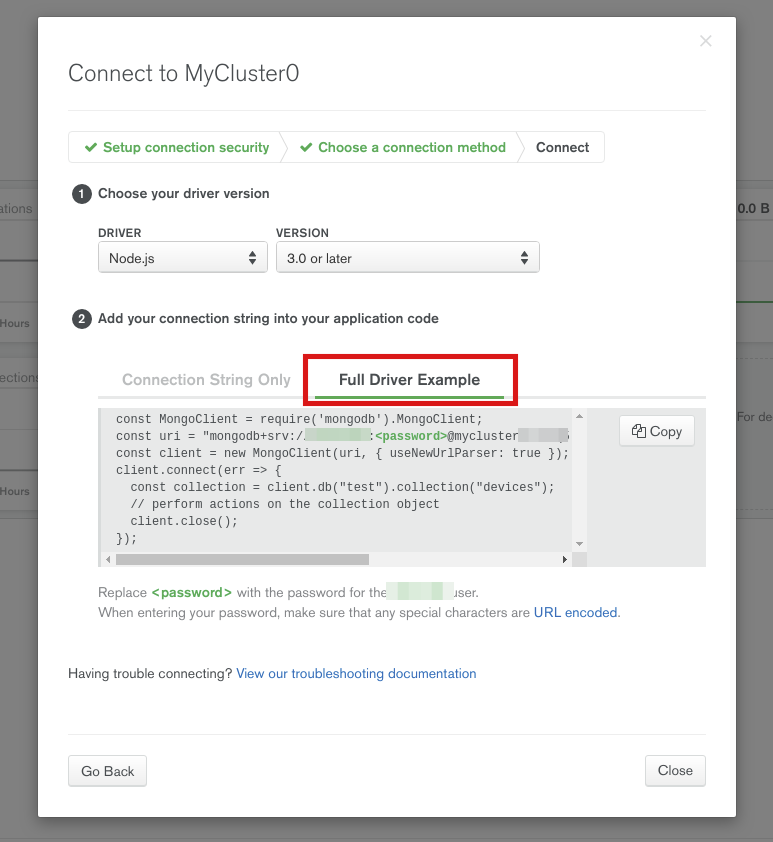The height and width of the screenshot is (842, 773).
Task: Click the Connect step breadcrumb
Action: click(x=562, y=147)
